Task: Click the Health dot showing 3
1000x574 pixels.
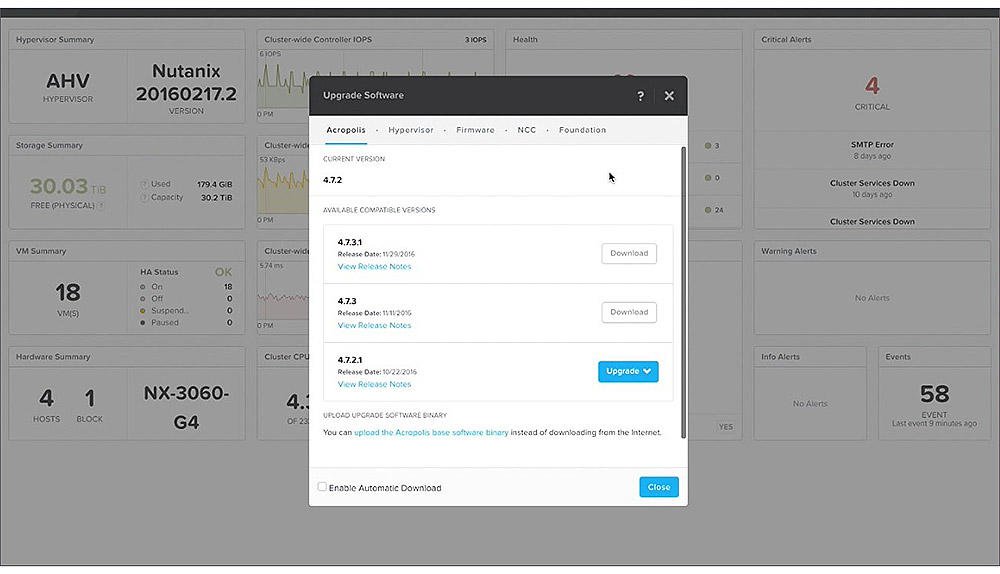Action: [x=708, y=146]
